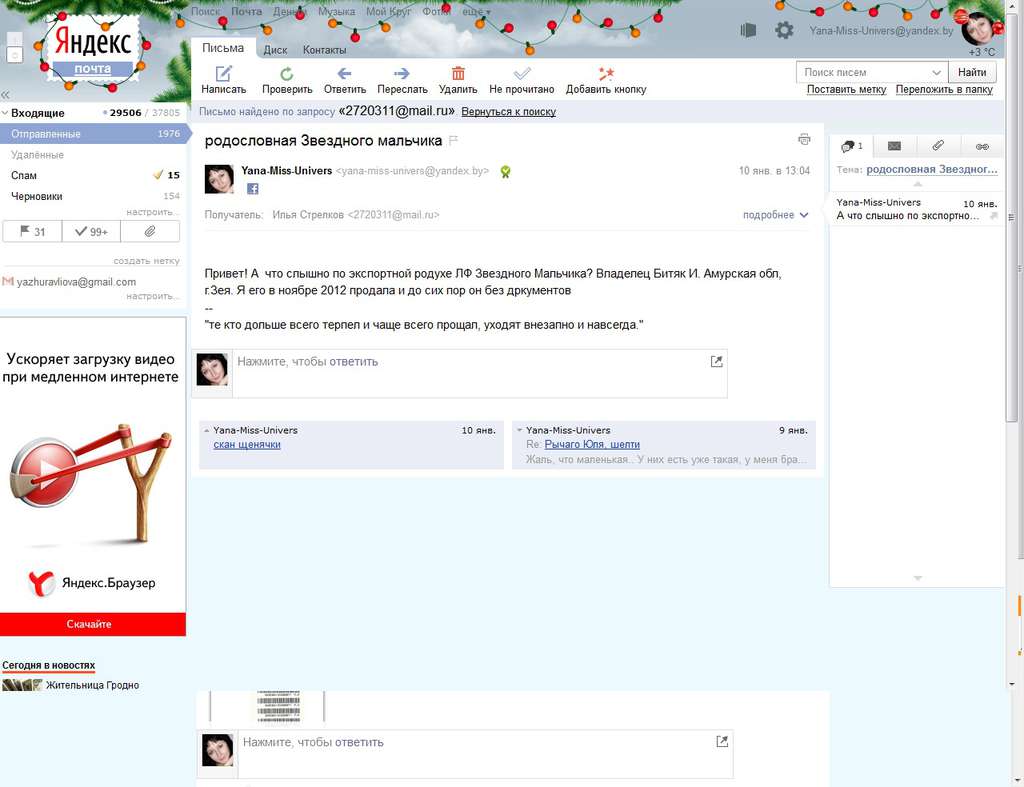The image size is (1024, 787).
Task: Open Мой Круг in the top services bar
Action: [x=389, y=12]
